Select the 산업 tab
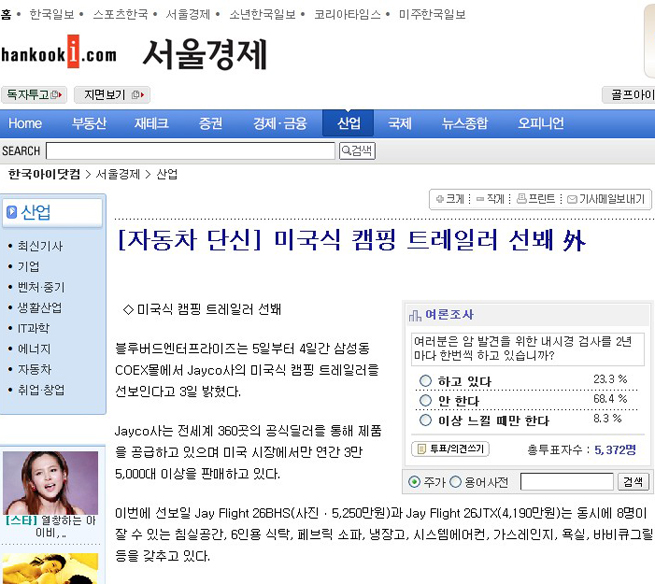This screenshot has width=655, height=584. [348, 123]
